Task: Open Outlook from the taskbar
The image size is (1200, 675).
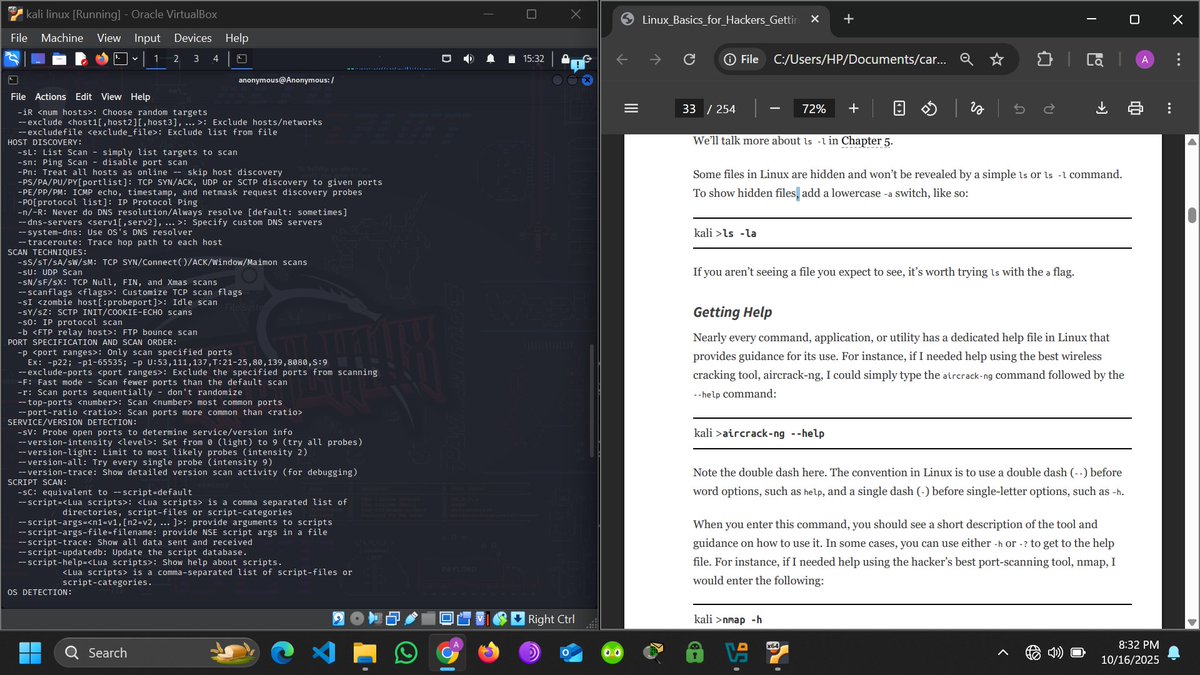Action: (x=570, y=652)
